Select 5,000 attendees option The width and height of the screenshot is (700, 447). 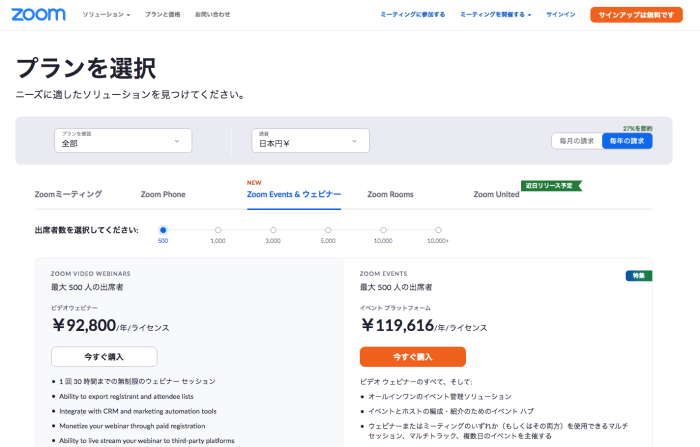[x=328, y=230]
